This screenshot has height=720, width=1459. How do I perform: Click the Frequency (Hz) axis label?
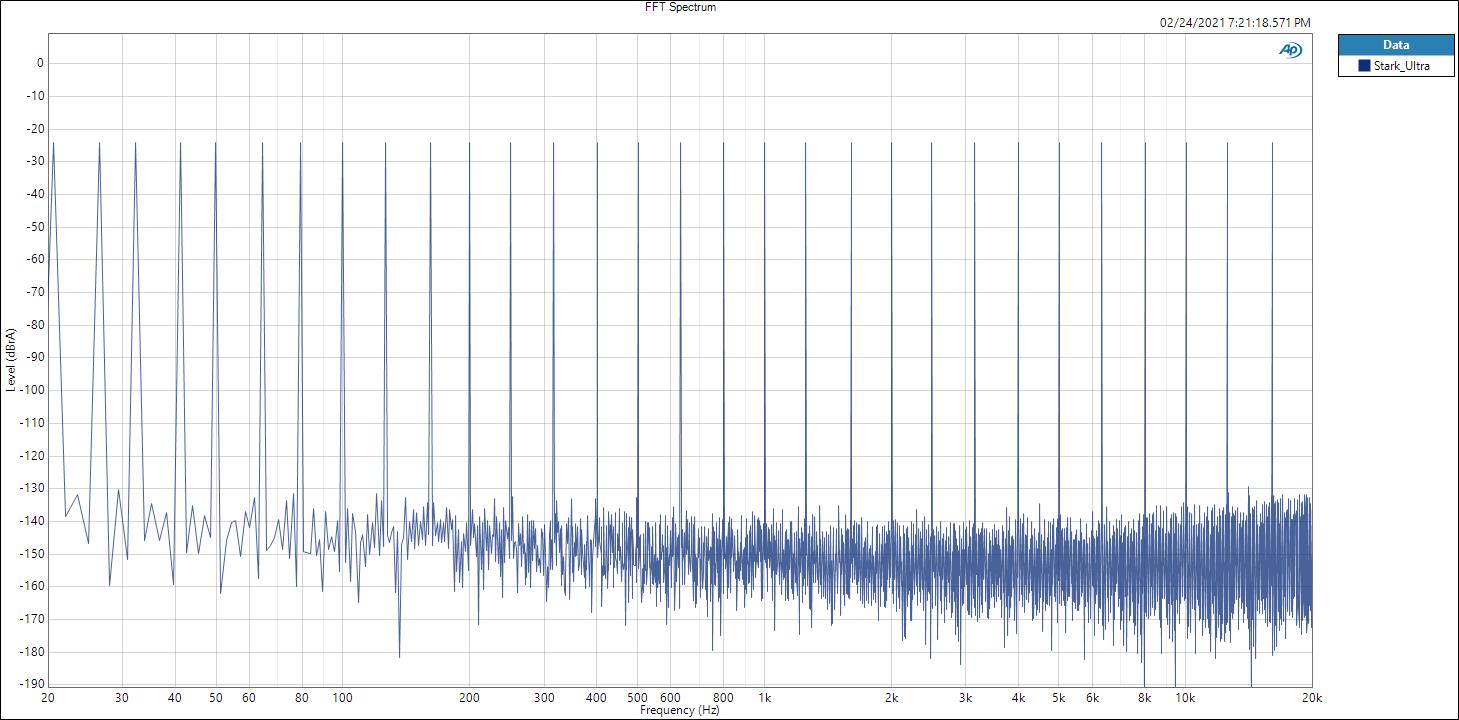[680, 710]
